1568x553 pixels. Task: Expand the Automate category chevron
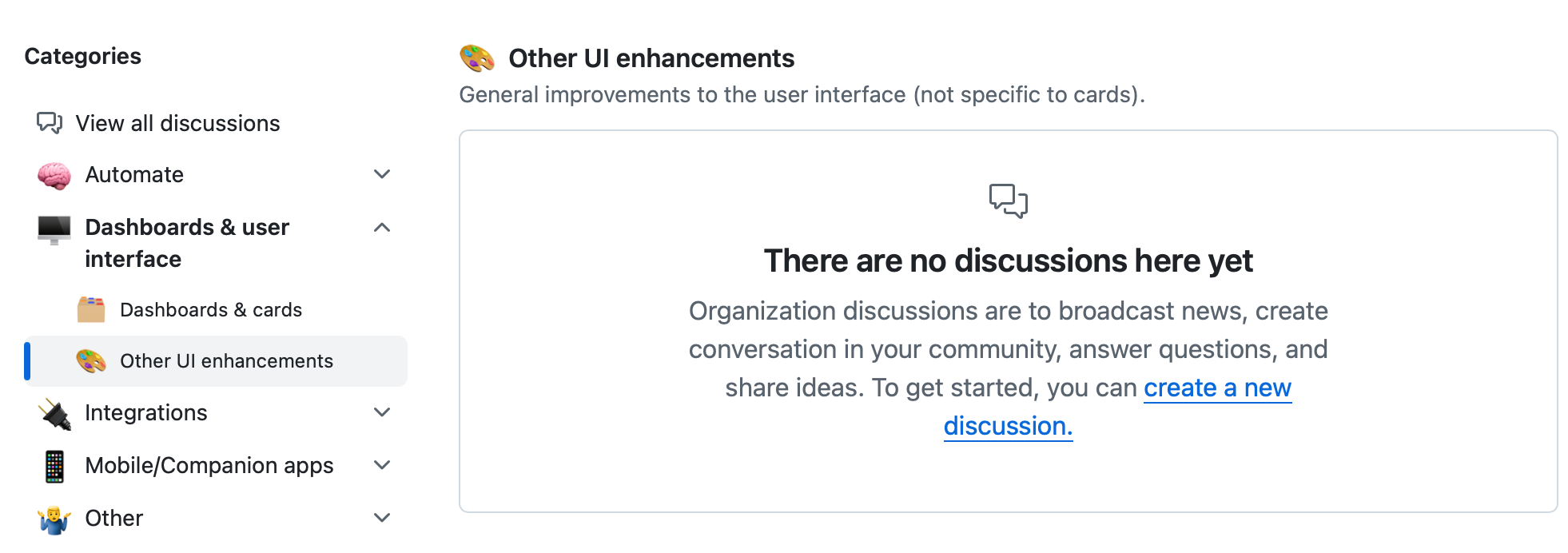click(382, 174)
